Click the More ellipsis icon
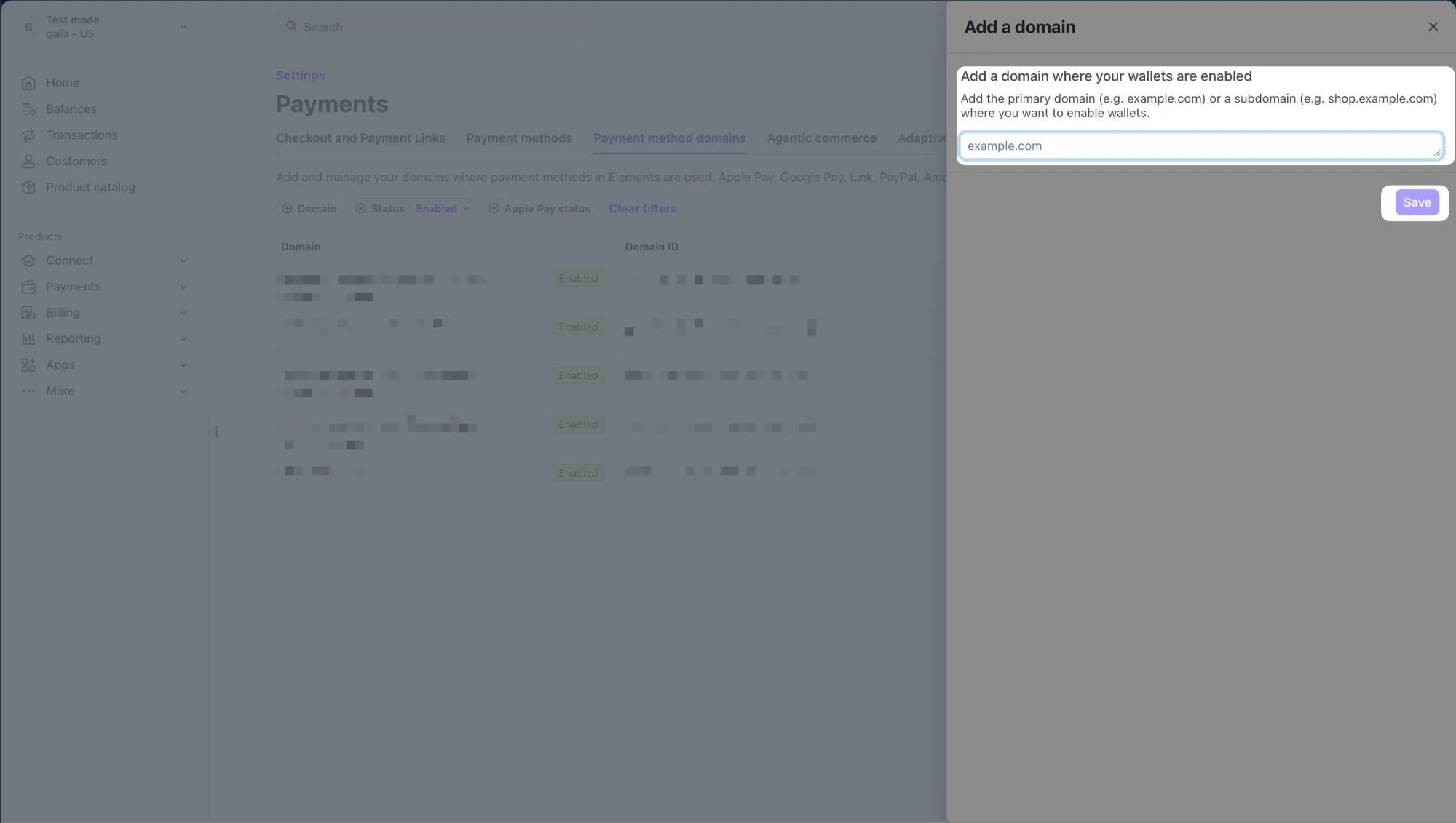The width and height of the screenshot is (1456, 823). click(28, 391)
